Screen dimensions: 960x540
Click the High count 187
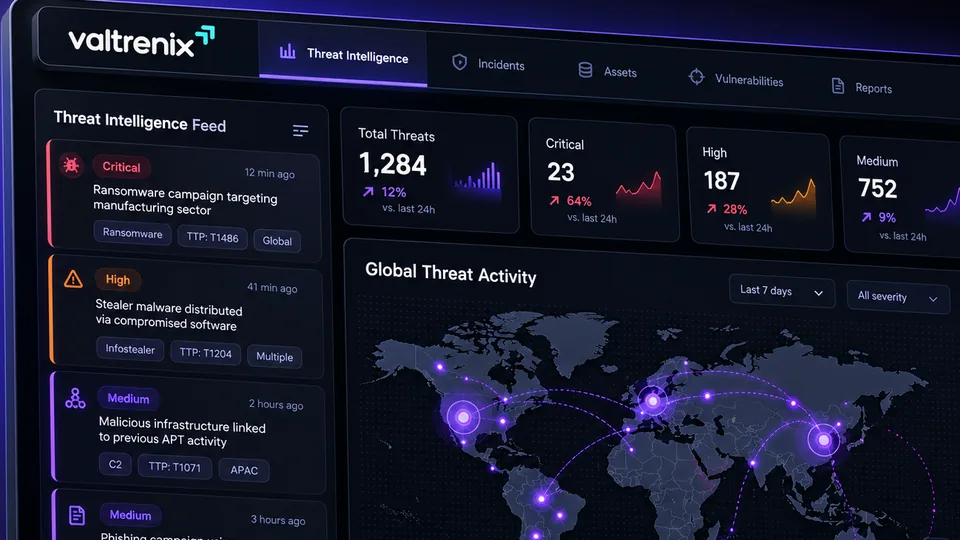(x=722, y=181)
